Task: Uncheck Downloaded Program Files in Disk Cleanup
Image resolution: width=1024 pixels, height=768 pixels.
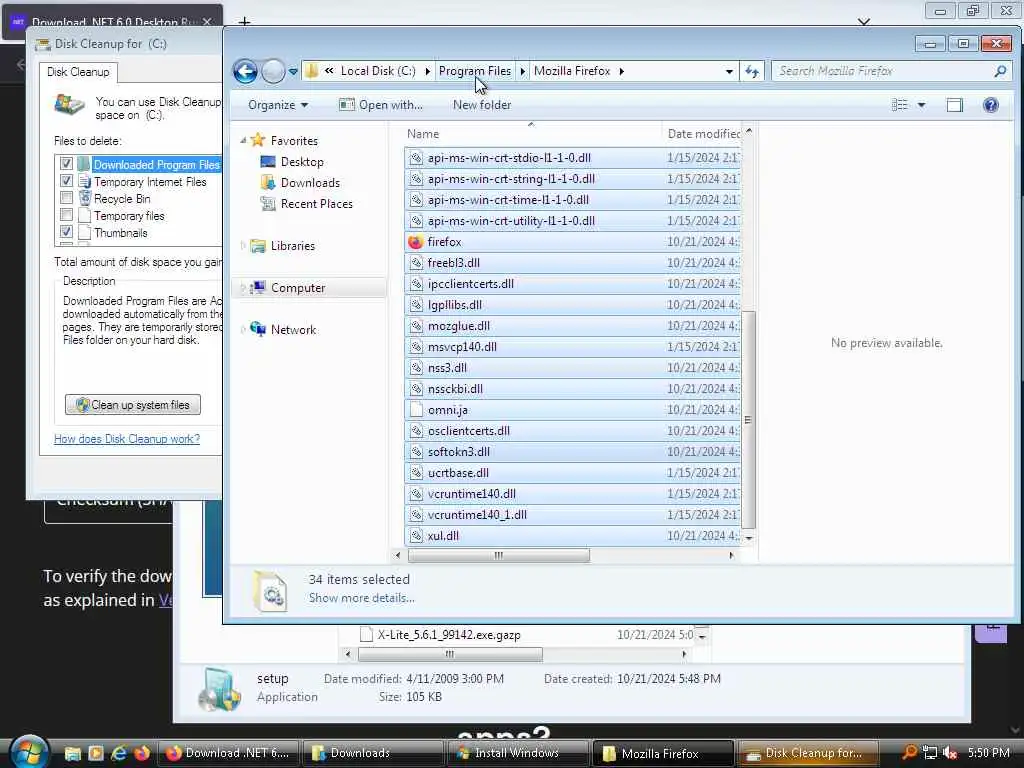Action: click(x=66, y=163)
